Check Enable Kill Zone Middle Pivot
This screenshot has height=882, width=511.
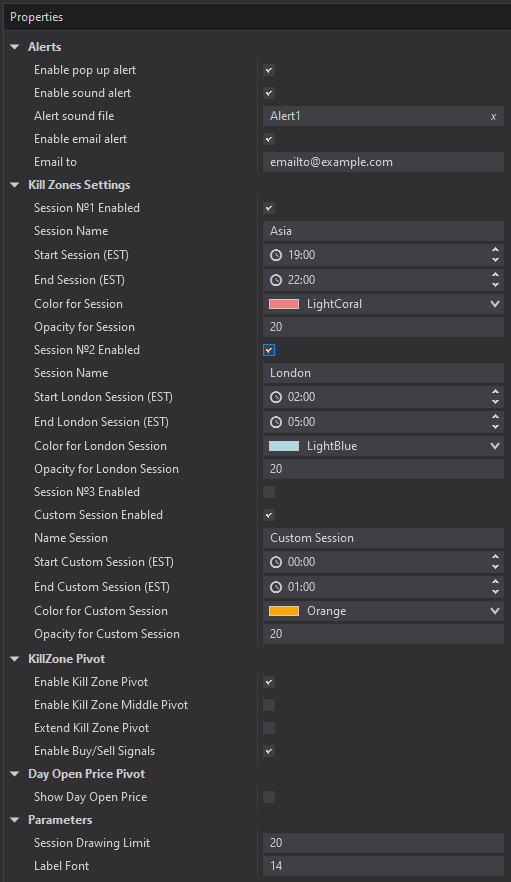tap(269, 705)
